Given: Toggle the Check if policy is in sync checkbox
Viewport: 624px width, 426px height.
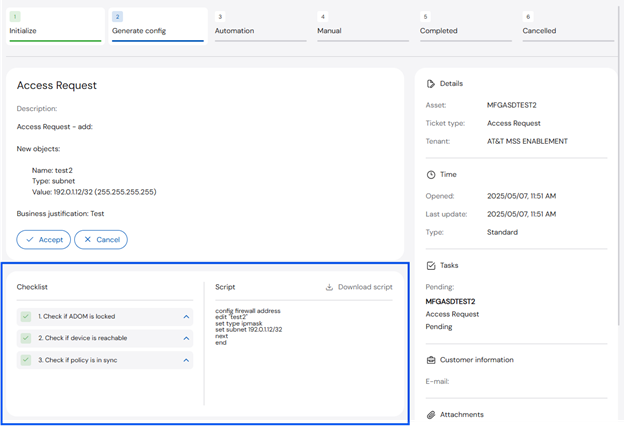Looking at the screenshot, I should (26, 360).
